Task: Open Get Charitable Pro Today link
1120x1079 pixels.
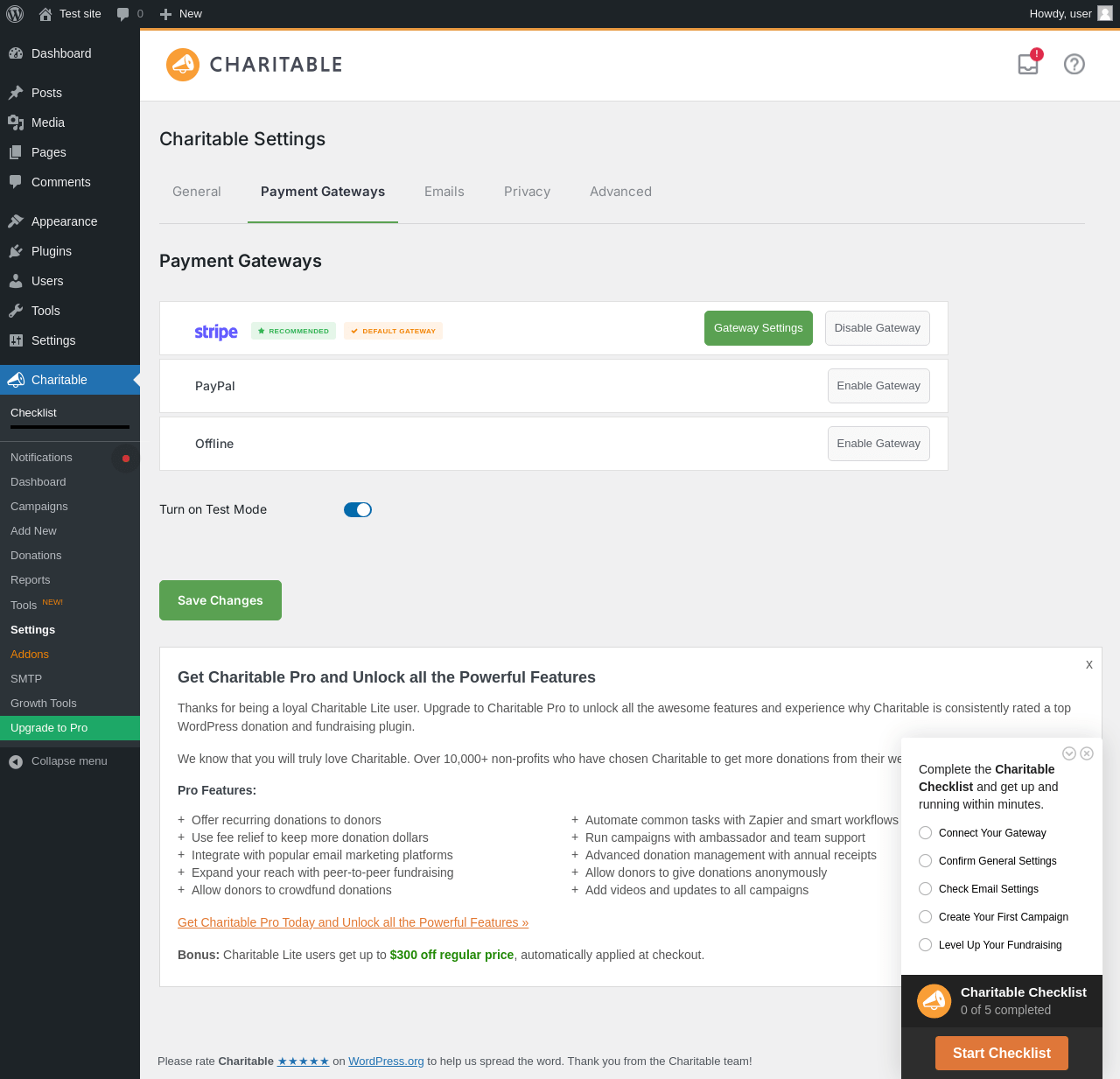Action: tap(353, 922)
